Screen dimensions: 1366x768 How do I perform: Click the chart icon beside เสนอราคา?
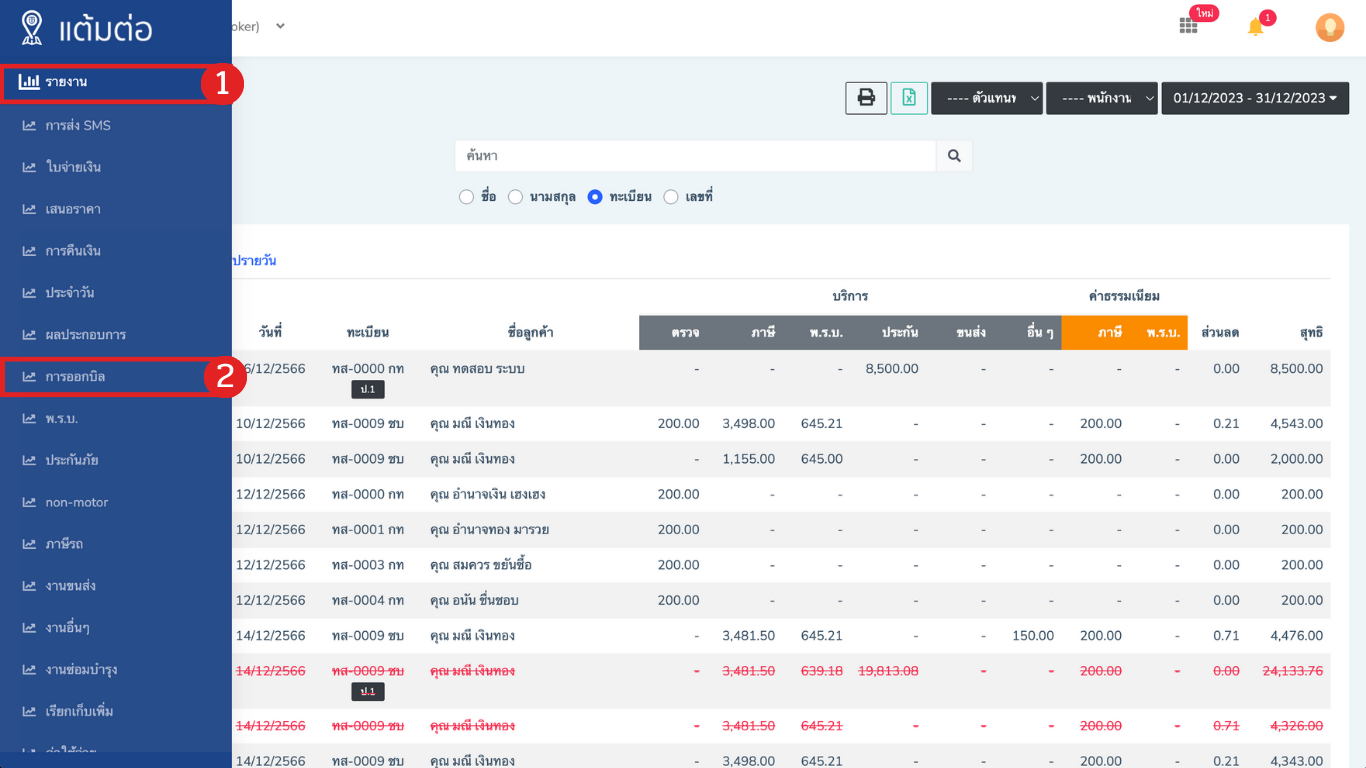29,209
